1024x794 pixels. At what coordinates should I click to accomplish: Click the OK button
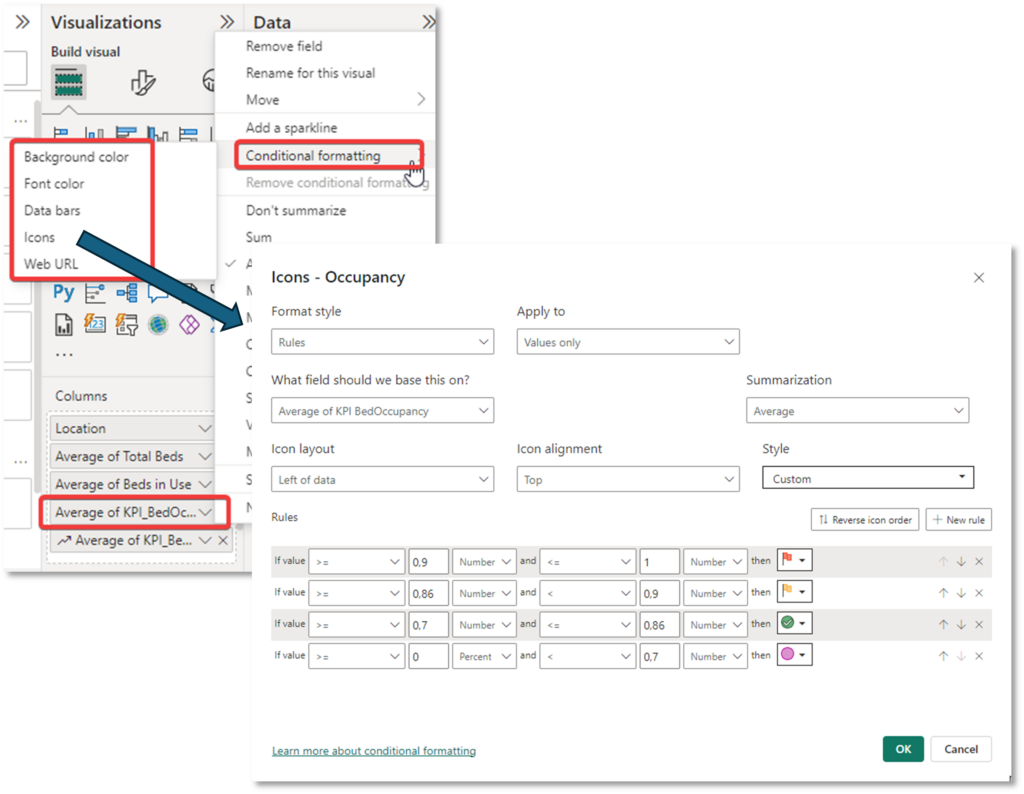[x=903, y=748]
